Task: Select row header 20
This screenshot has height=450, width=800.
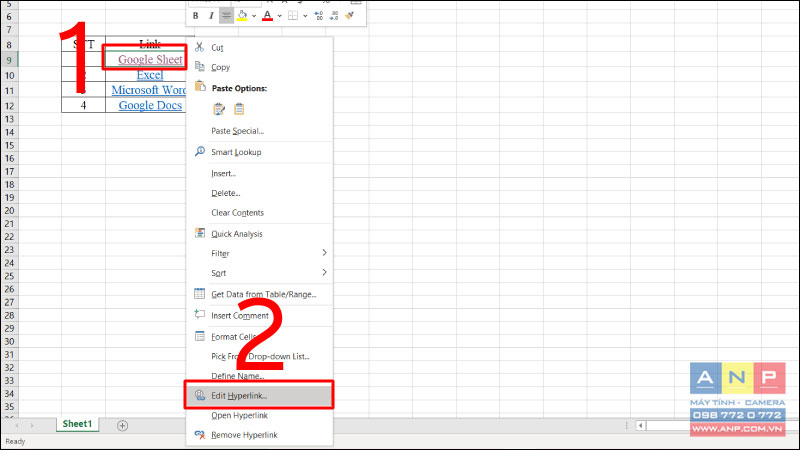Action: [9, 211]
